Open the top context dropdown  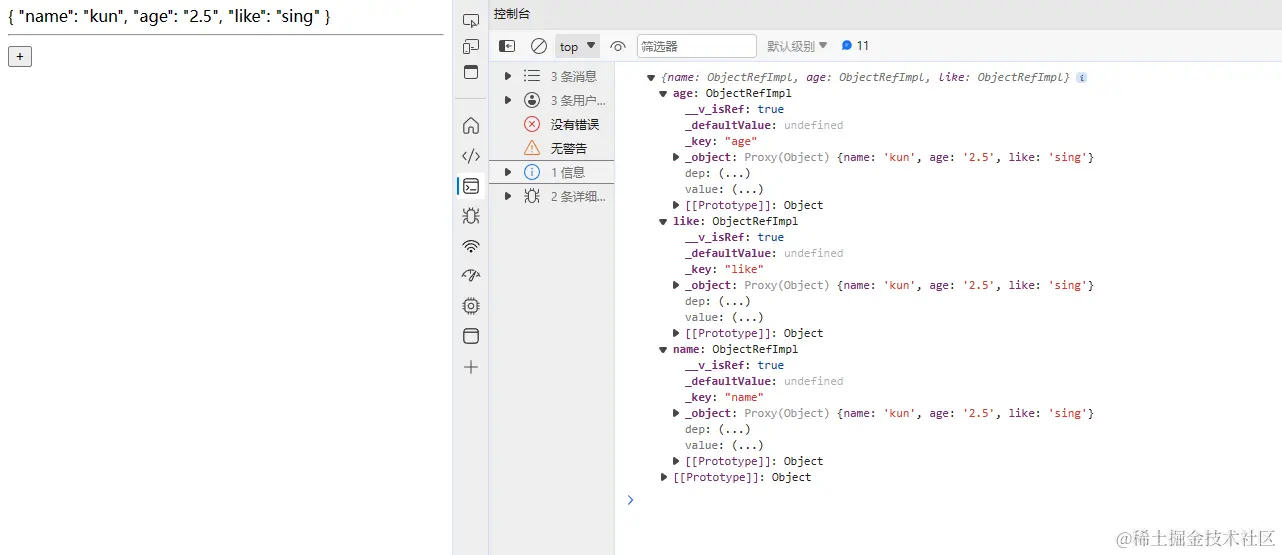coord(578,46)
